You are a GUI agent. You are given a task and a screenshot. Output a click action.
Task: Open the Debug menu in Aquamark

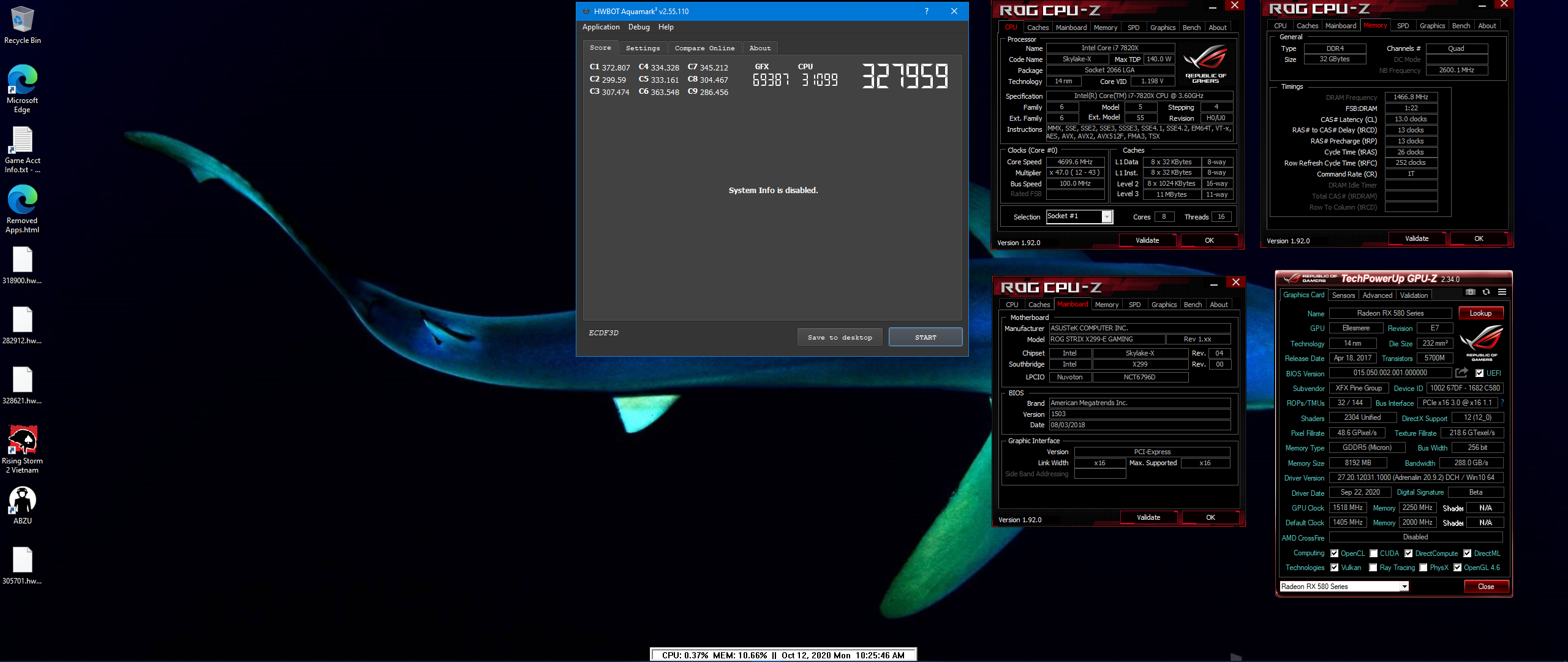pos(639,27)
